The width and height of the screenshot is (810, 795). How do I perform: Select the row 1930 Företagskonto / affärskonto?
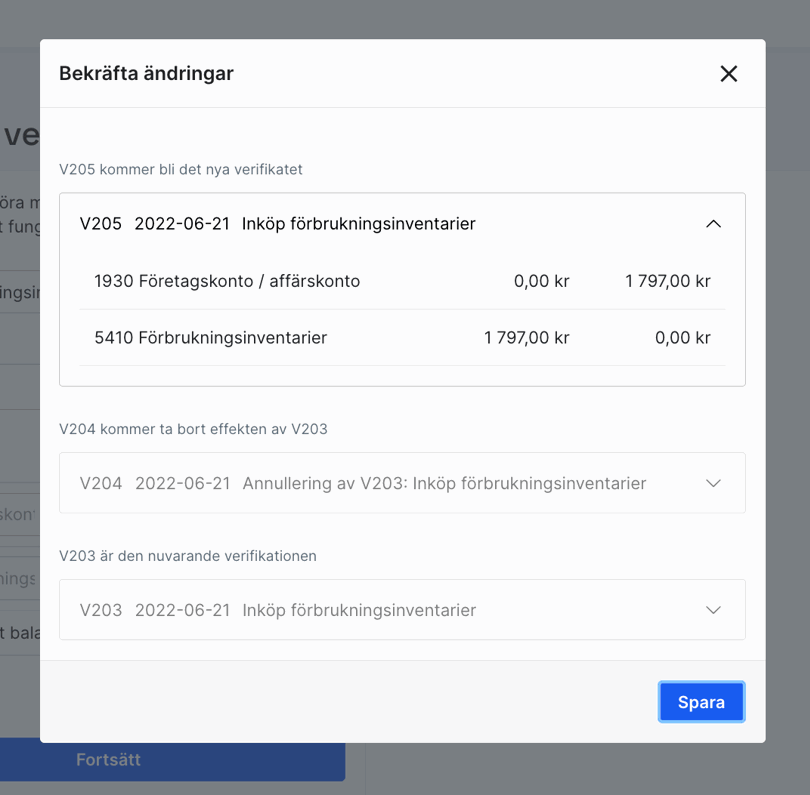(400, 281)
